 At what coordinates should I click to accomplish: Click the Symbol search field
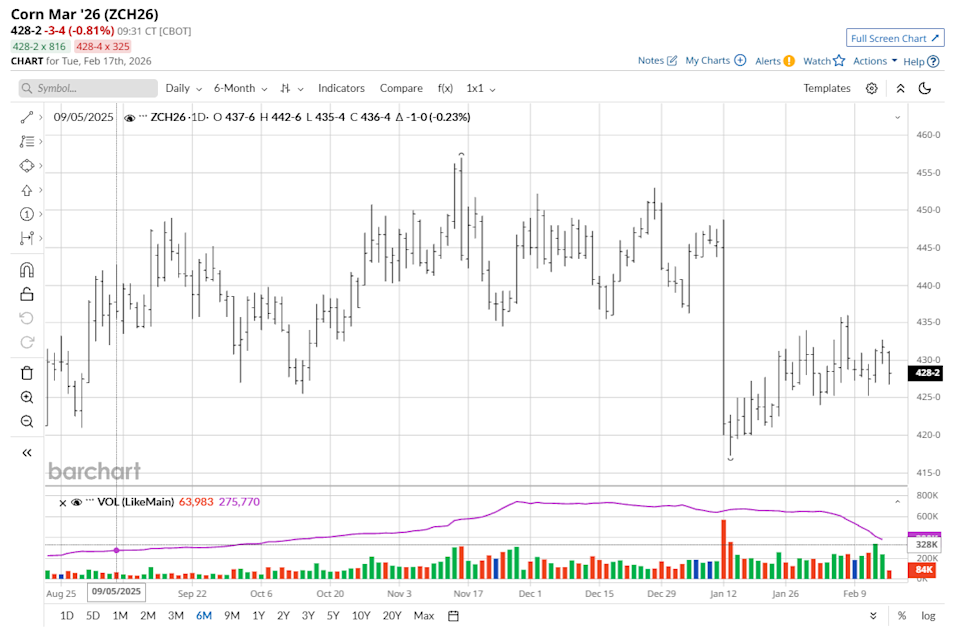pos(86,88)
